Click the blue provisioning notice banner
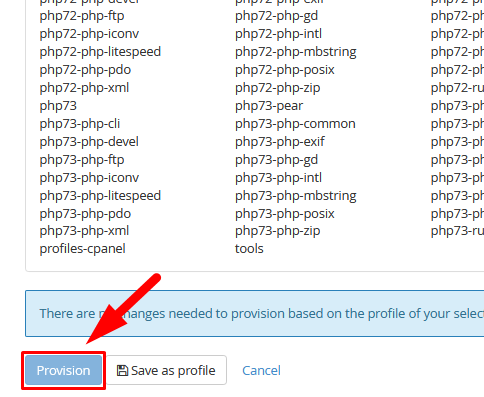Screen dimensions: 484x397 click(255, 313)
